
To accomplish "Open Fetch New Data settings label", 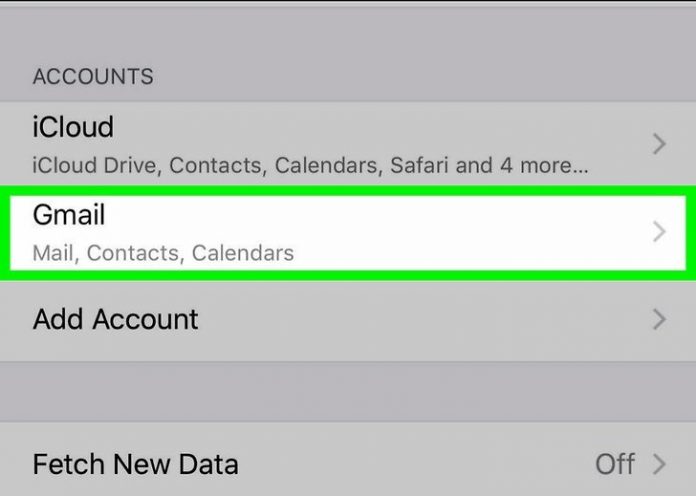I will pos(136,464).
